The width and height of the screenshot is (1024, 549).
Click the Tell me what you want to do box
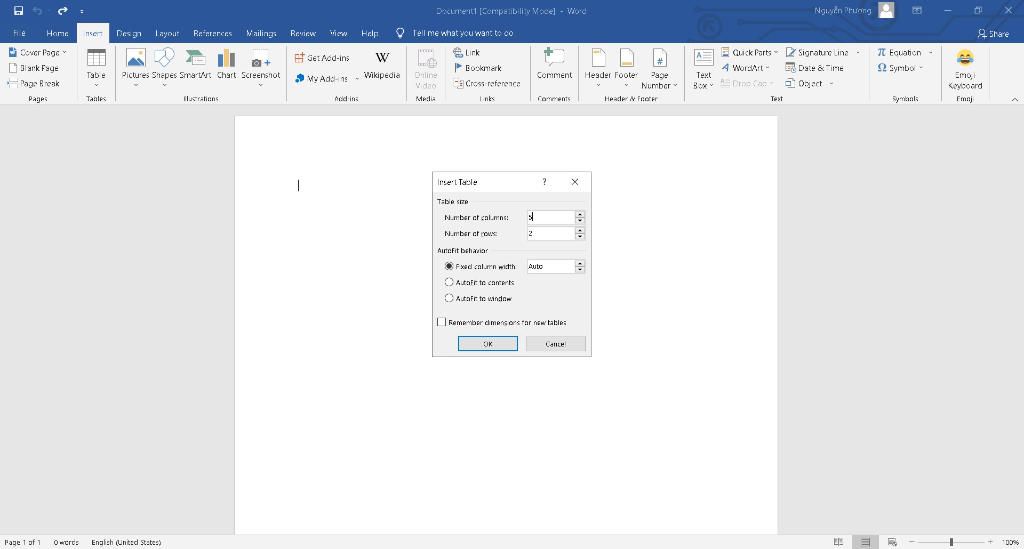pyautogui.click(x=462, y=33)
